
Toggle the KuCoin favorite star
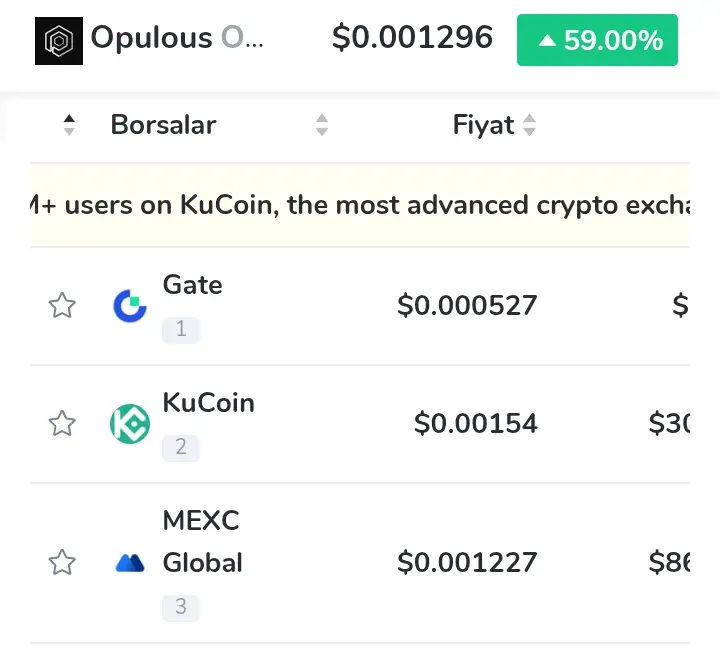tap(62, 423)
